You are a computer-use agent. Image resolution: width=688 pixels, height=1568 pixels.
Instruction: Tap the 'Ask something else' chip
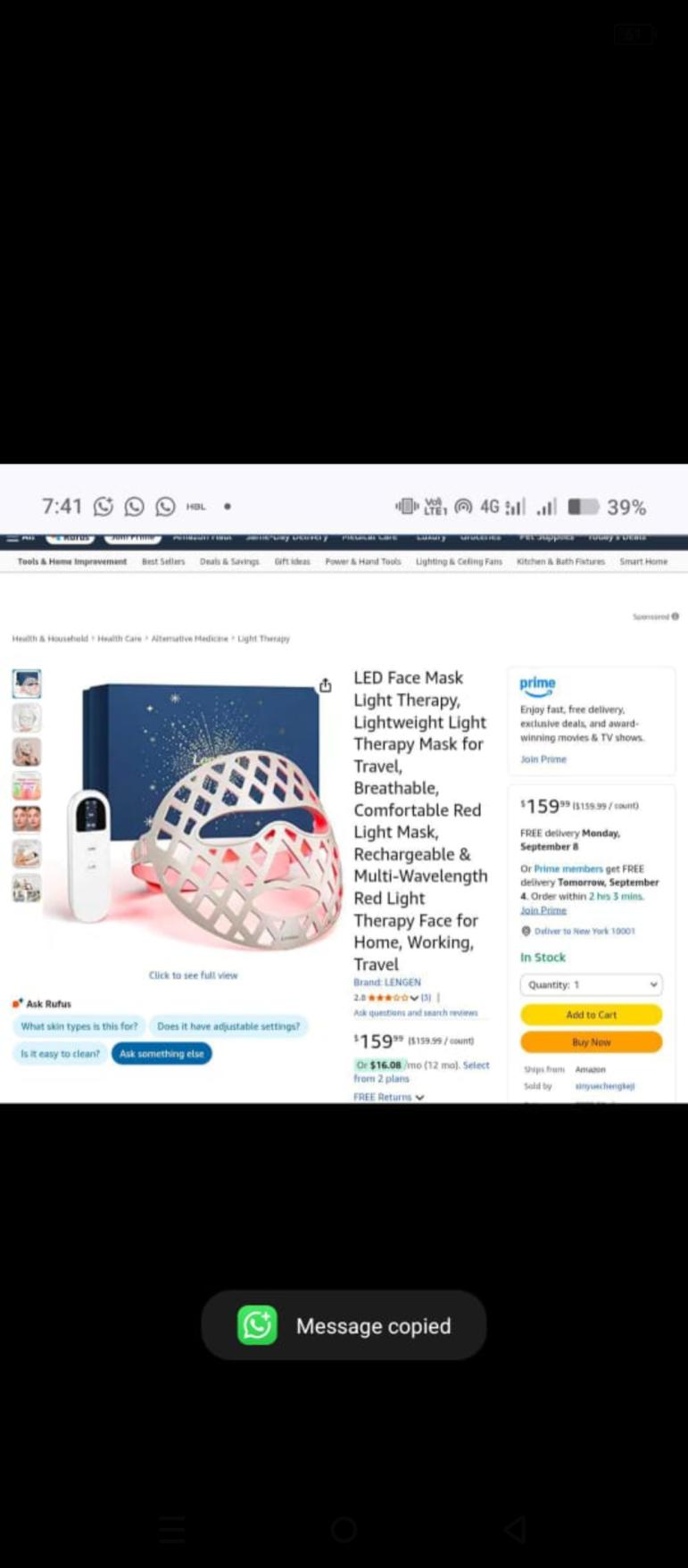(x=162, y=1053)
